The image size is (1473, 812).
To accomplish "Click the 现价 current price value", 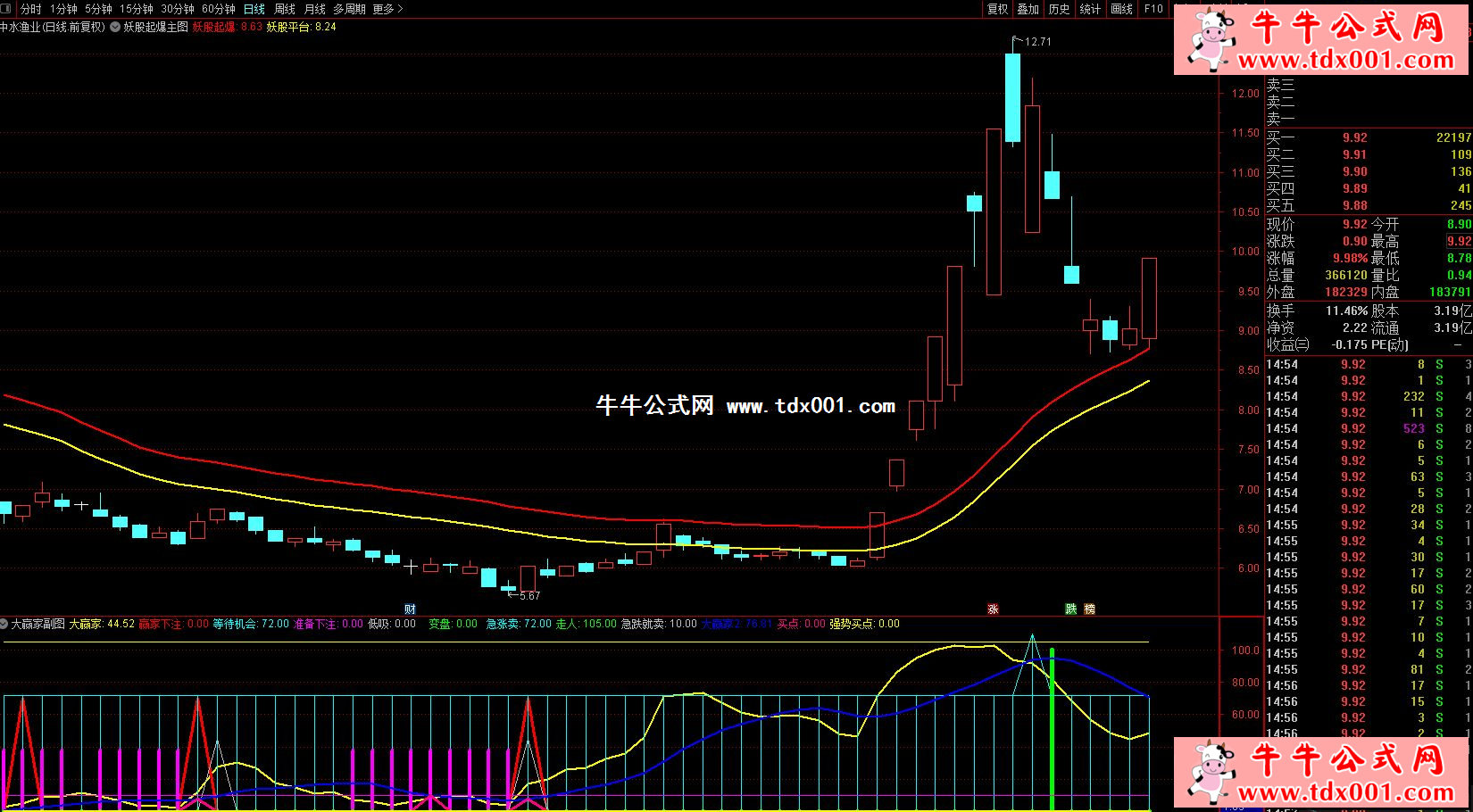I will [1354, 224].
